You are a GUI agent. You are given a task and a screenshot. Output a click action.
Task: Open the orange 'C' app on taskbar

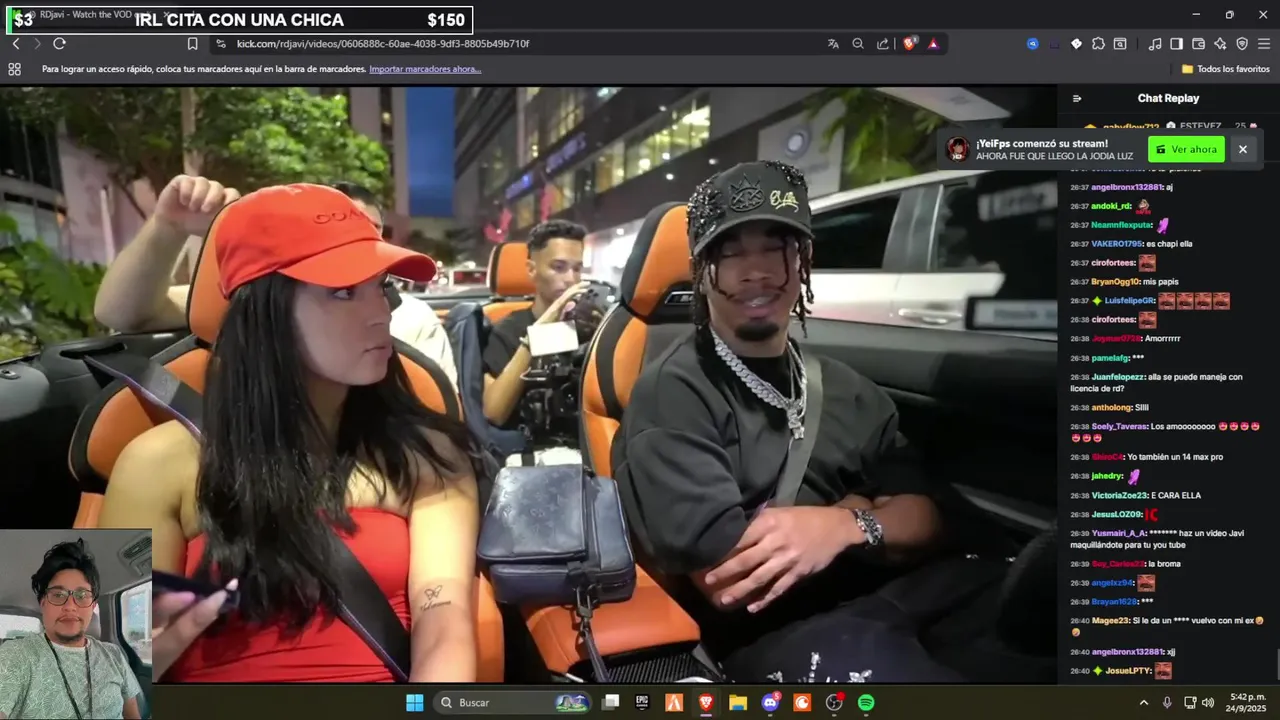(802, 703)
